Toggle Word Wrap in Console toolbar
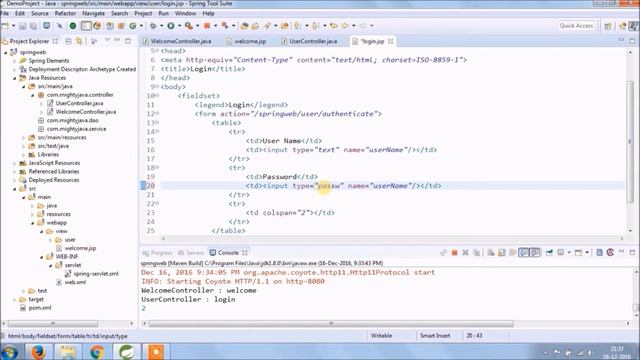This screenshot has width=640, height=360. click(513, 253)
